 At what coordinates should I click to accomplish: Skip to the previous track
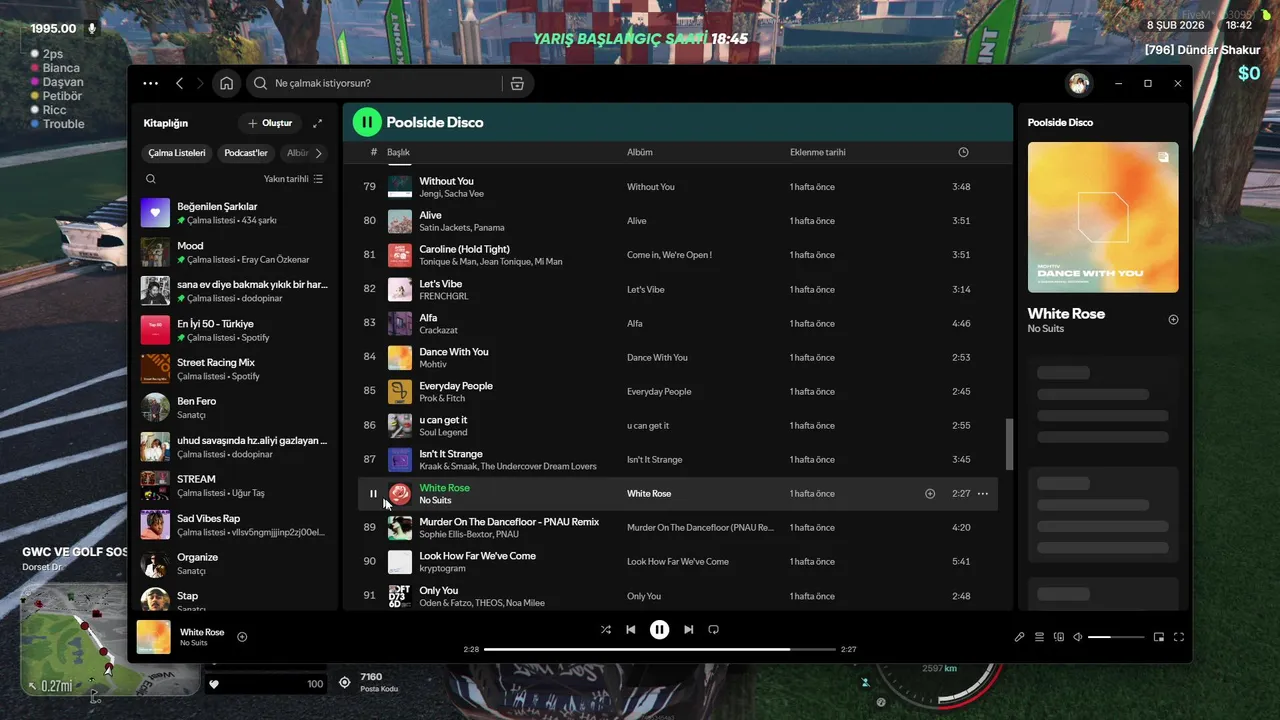pos(631,630)
